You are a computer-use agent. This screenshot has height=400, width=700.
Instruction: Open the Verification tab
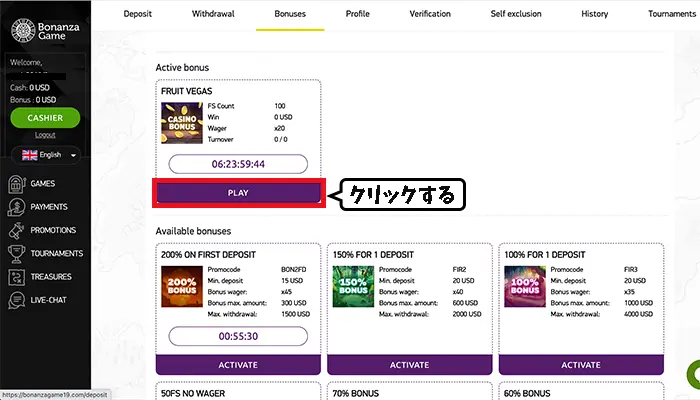[430, 14]
